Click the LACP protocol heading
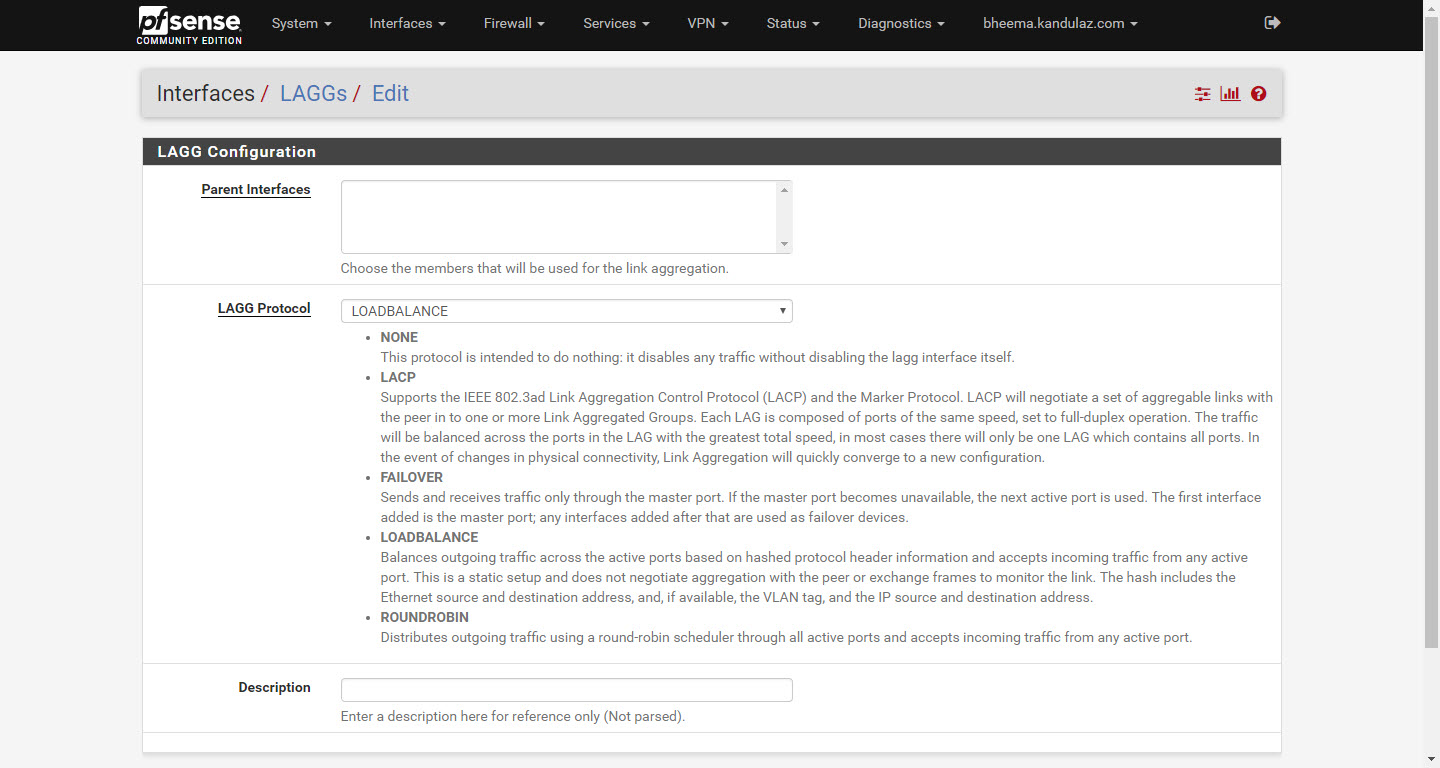This screenshot has height=768, width=1440. pos(398,377)
